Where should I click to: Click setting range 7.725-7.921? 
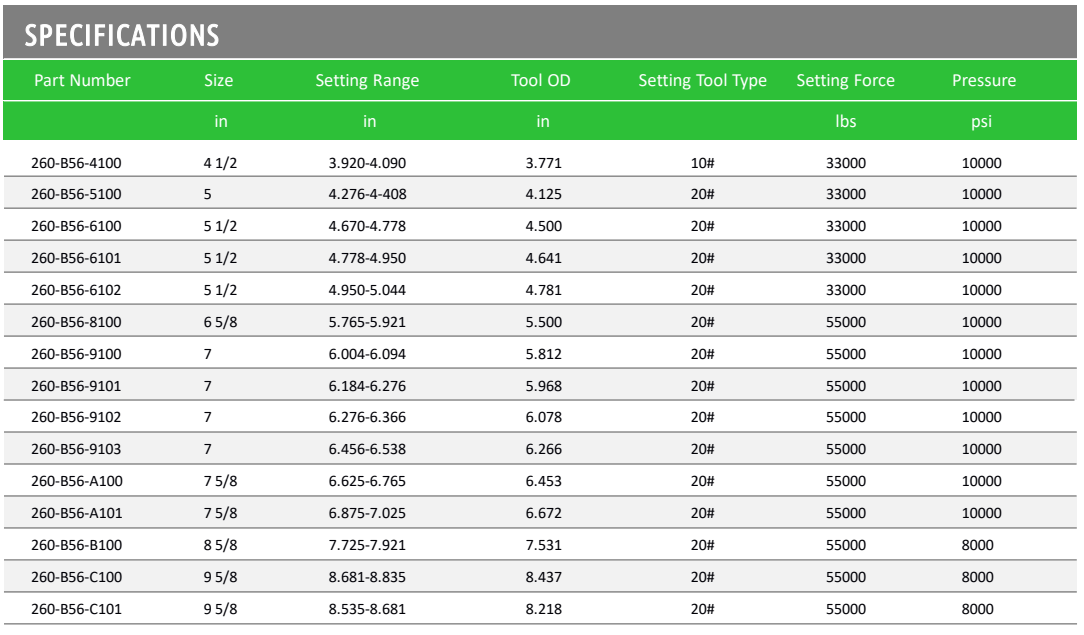pos(367,544)
